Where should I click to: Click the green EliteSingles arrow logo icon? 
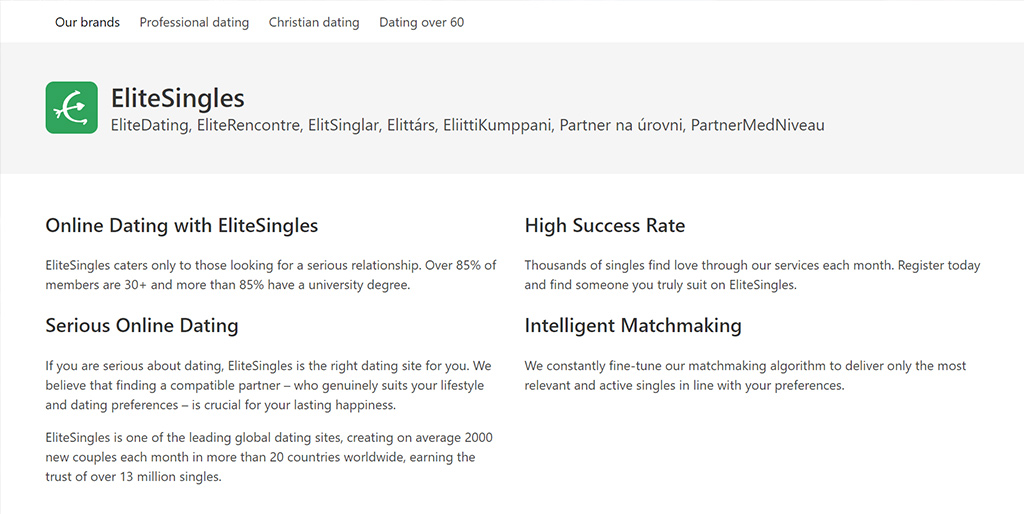click(x=72, y=108)
